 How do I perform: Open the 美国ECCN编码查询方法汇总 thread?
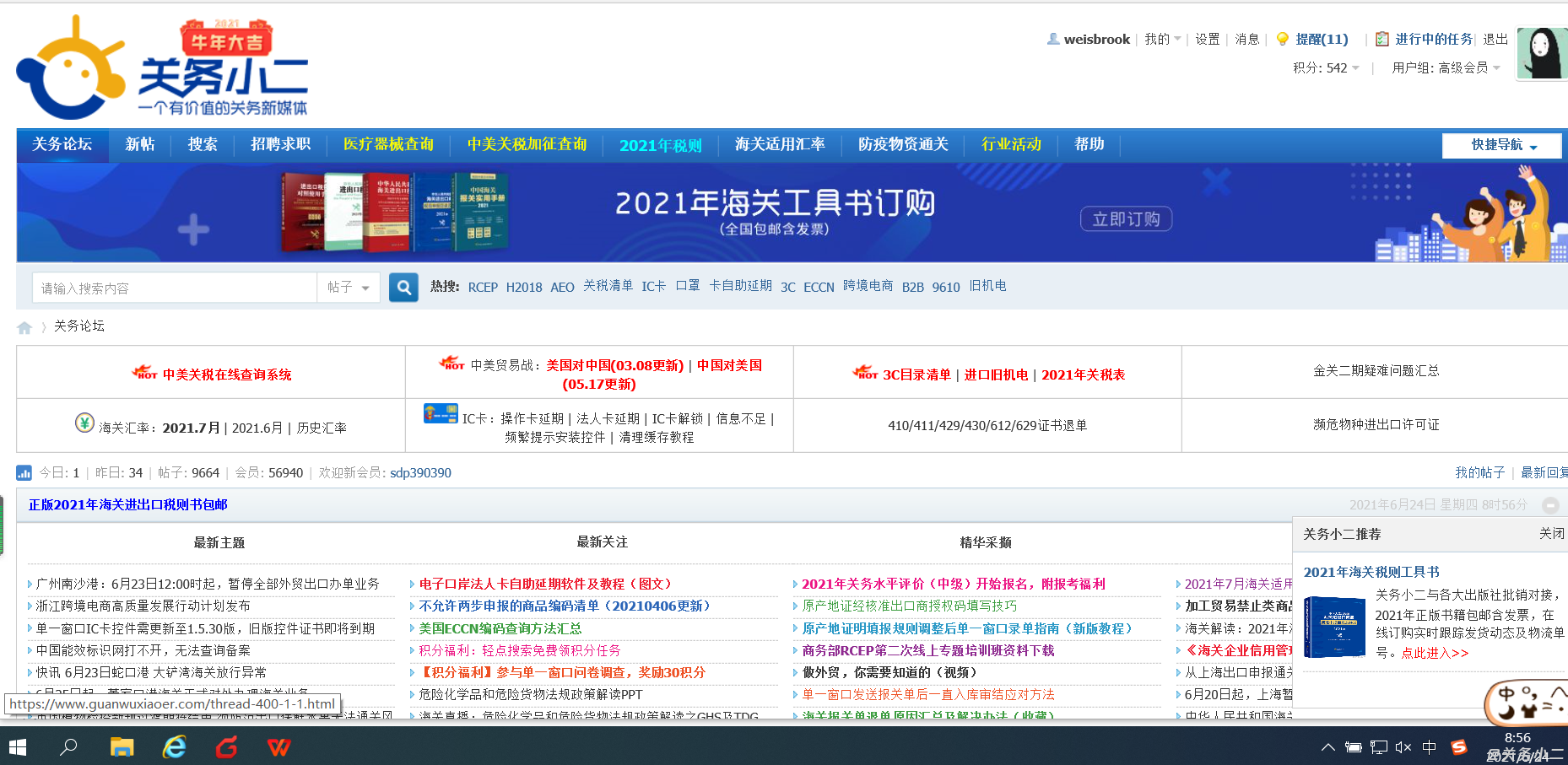tap(500, 628)
